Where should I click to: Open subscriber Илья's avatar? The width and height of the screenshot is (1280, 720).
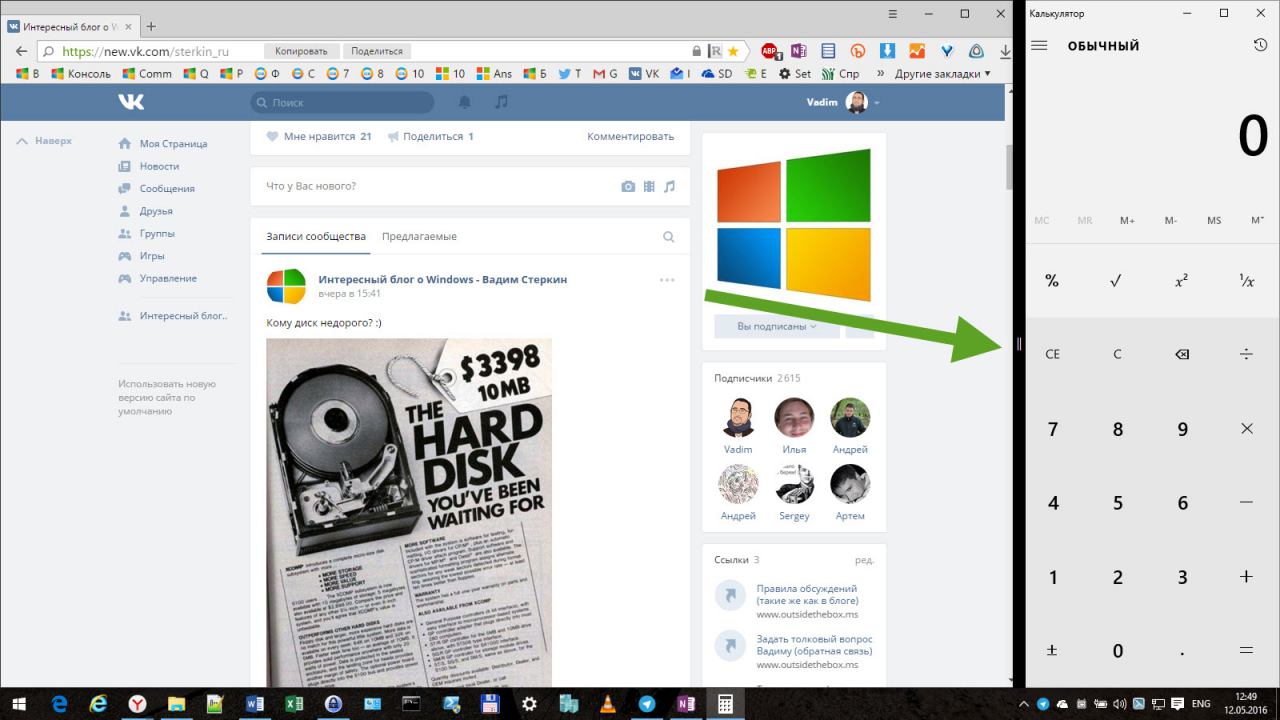coord(794,417)
